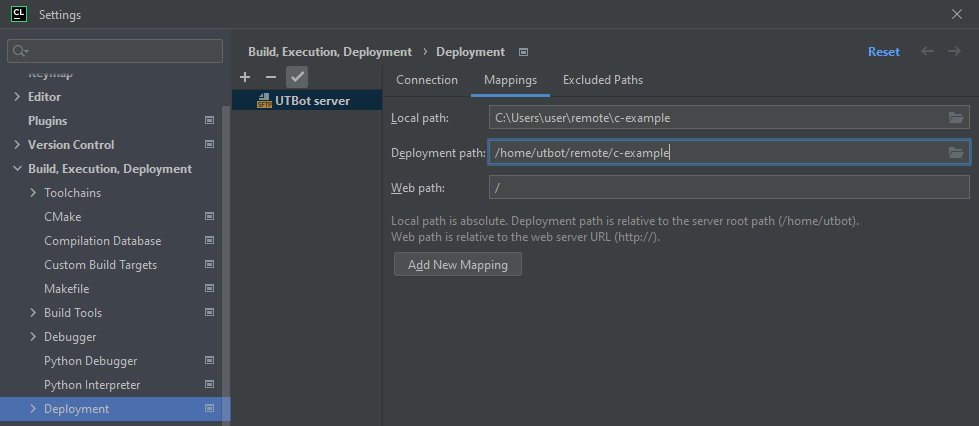The width and height of the screenshot is (979, 426).
Task: Click the minus icon to remove server
Action: (270, 77)
